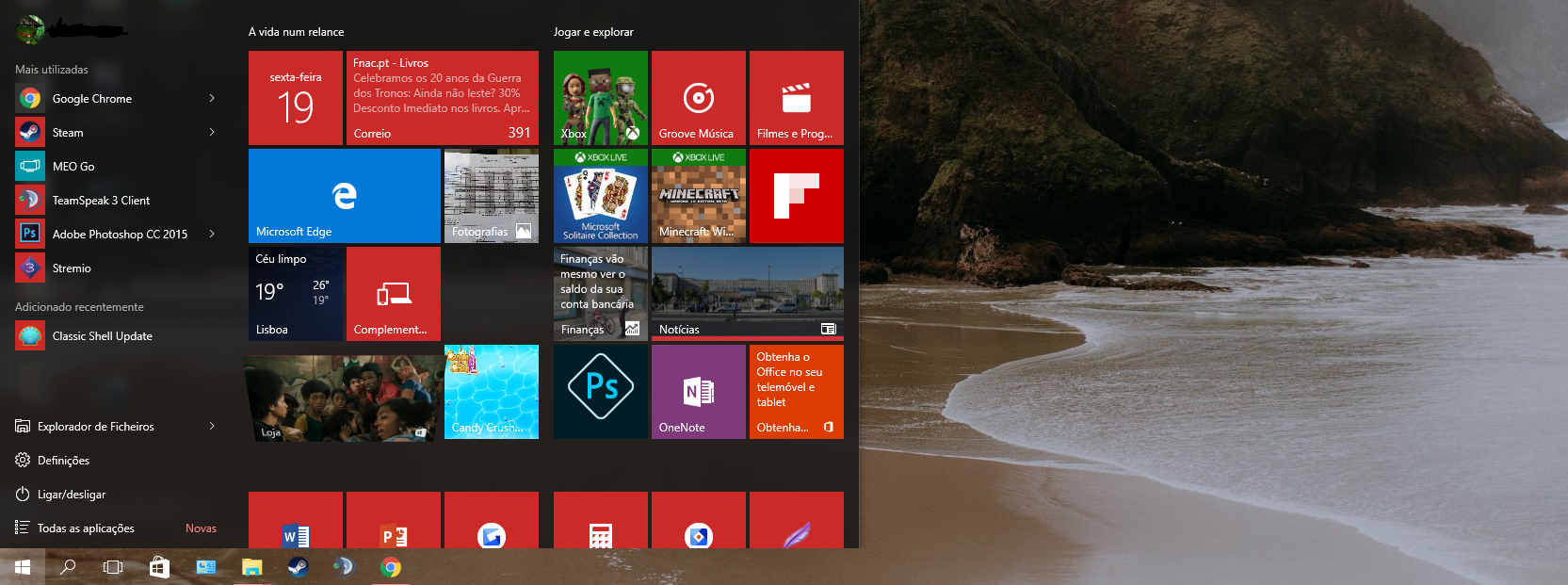Switch to Chrome on the taskbar

click(390, 567)
